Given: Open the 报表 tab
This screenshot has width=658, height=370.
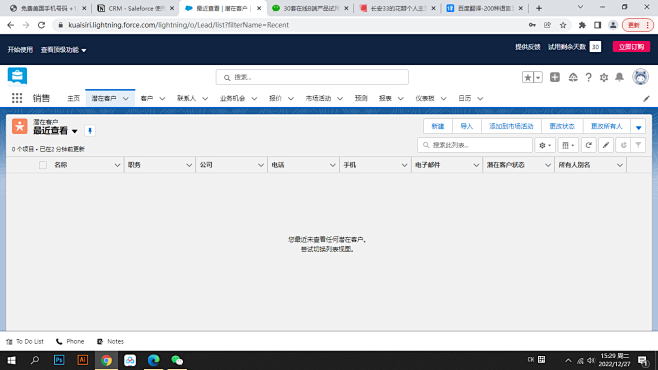Looking at the screenshot, I should click(x=385, y=98).
